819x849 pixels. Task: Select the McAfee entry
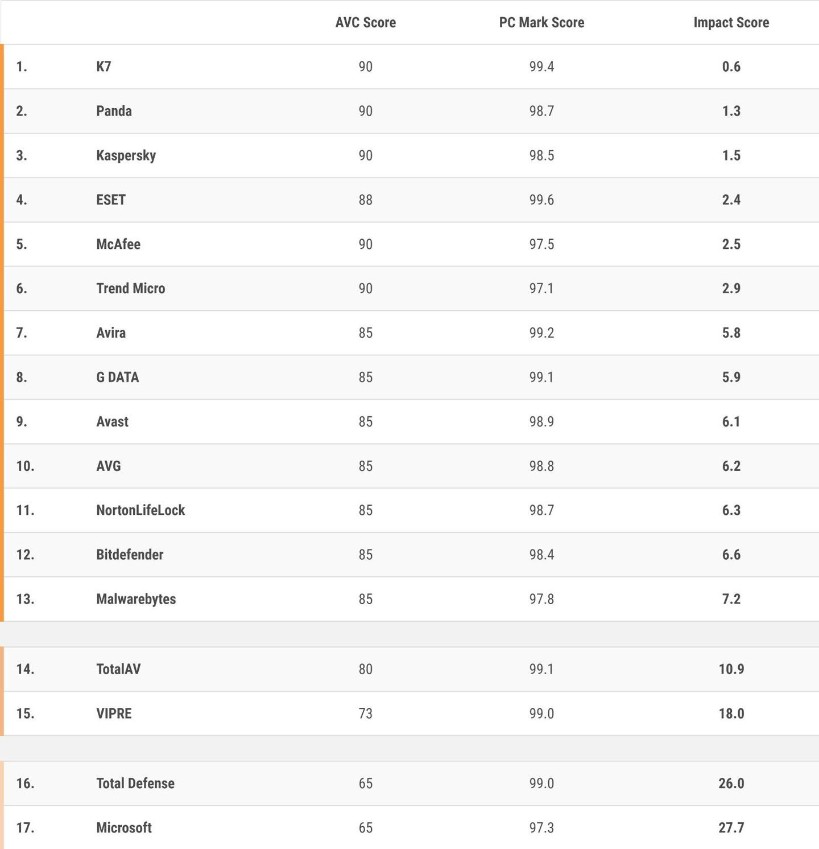coord(118,244)
